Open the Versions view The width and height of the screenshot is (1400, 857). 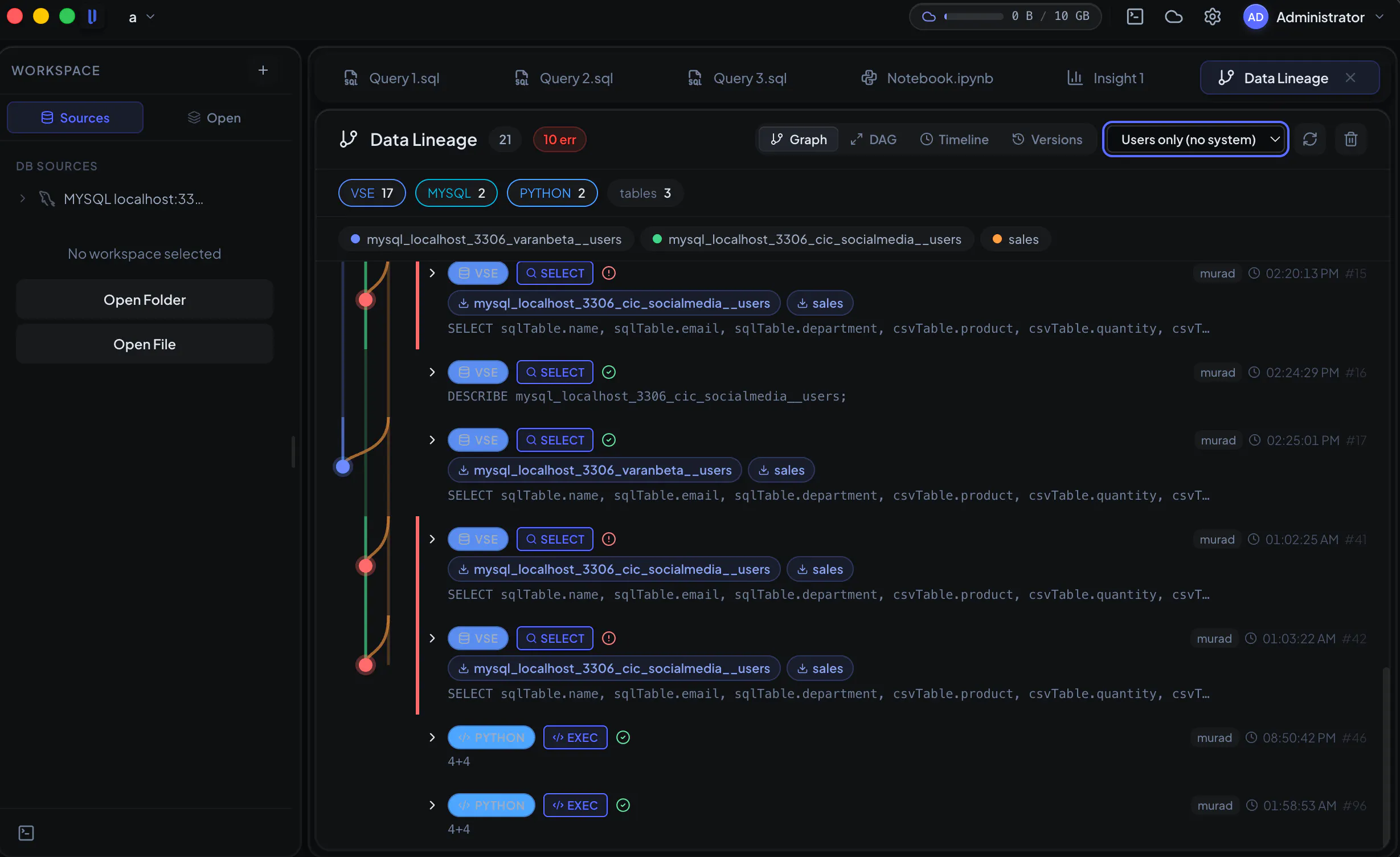[1047, 139]
